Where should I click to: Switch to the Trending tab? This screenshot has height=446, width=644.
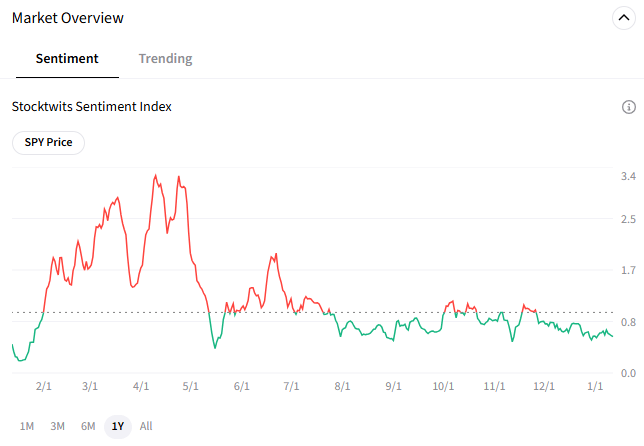click(165, 58)
